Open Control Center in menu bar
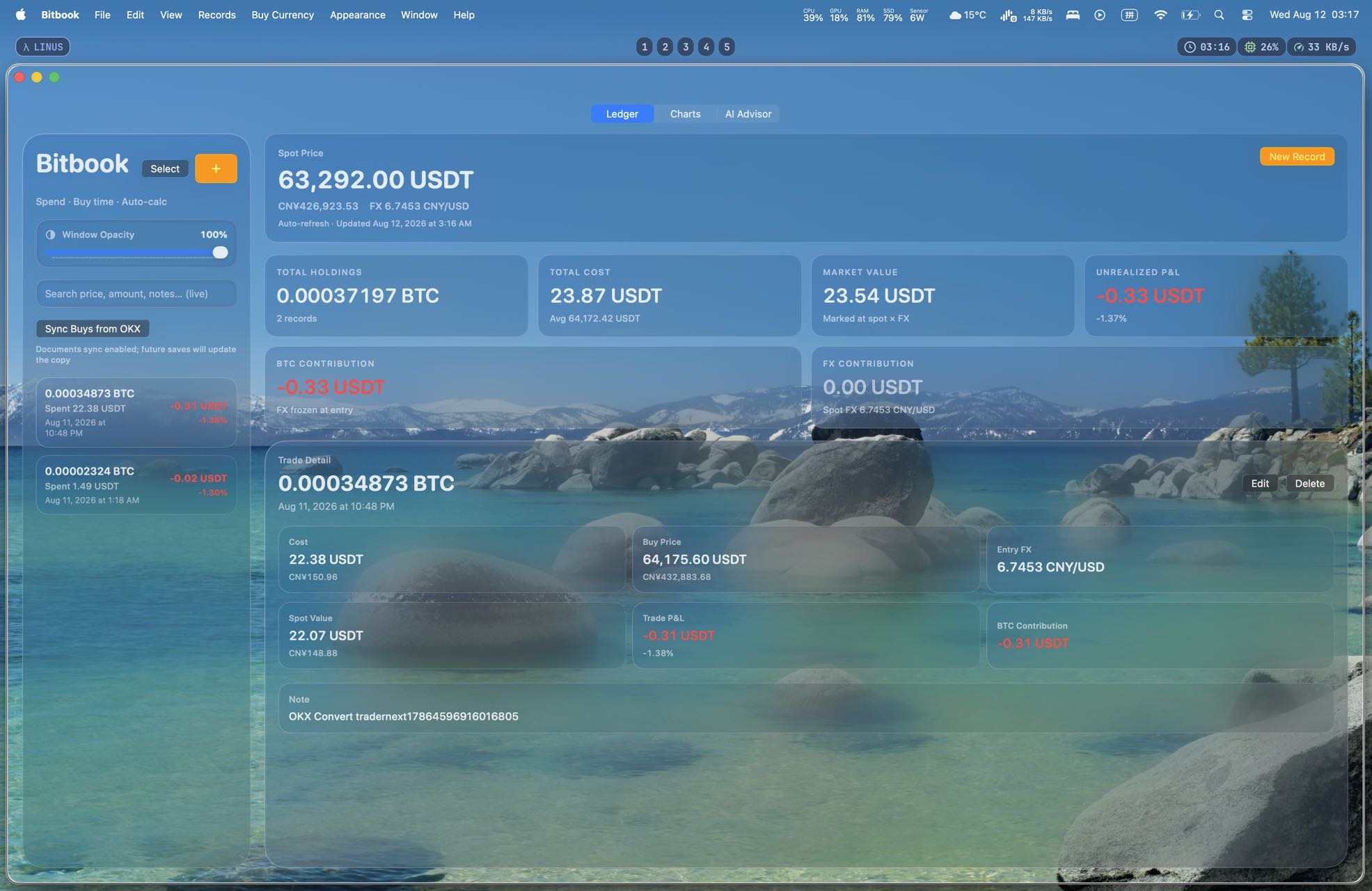 pyautogui.click(x=1247, y=15)
